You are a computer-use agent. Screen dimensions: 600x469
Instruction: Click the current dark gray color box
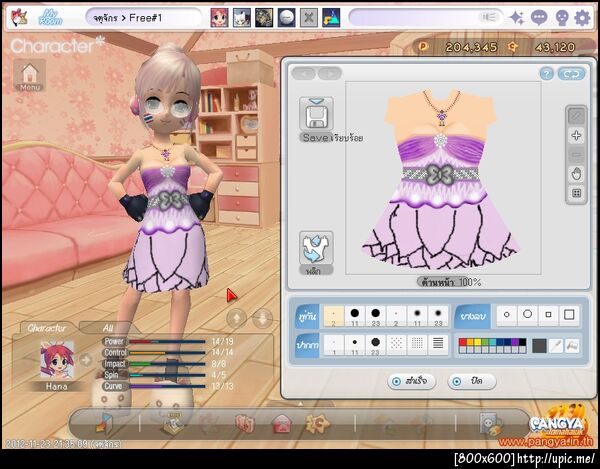tap(539, 346)
